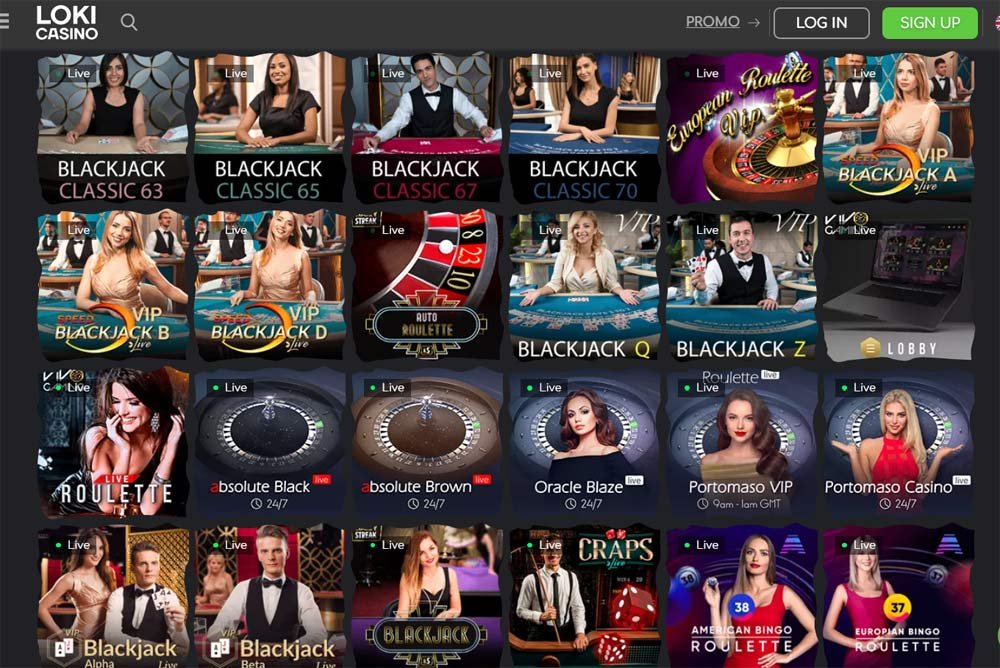Open Absolute Black live roulette

point(269,442)
